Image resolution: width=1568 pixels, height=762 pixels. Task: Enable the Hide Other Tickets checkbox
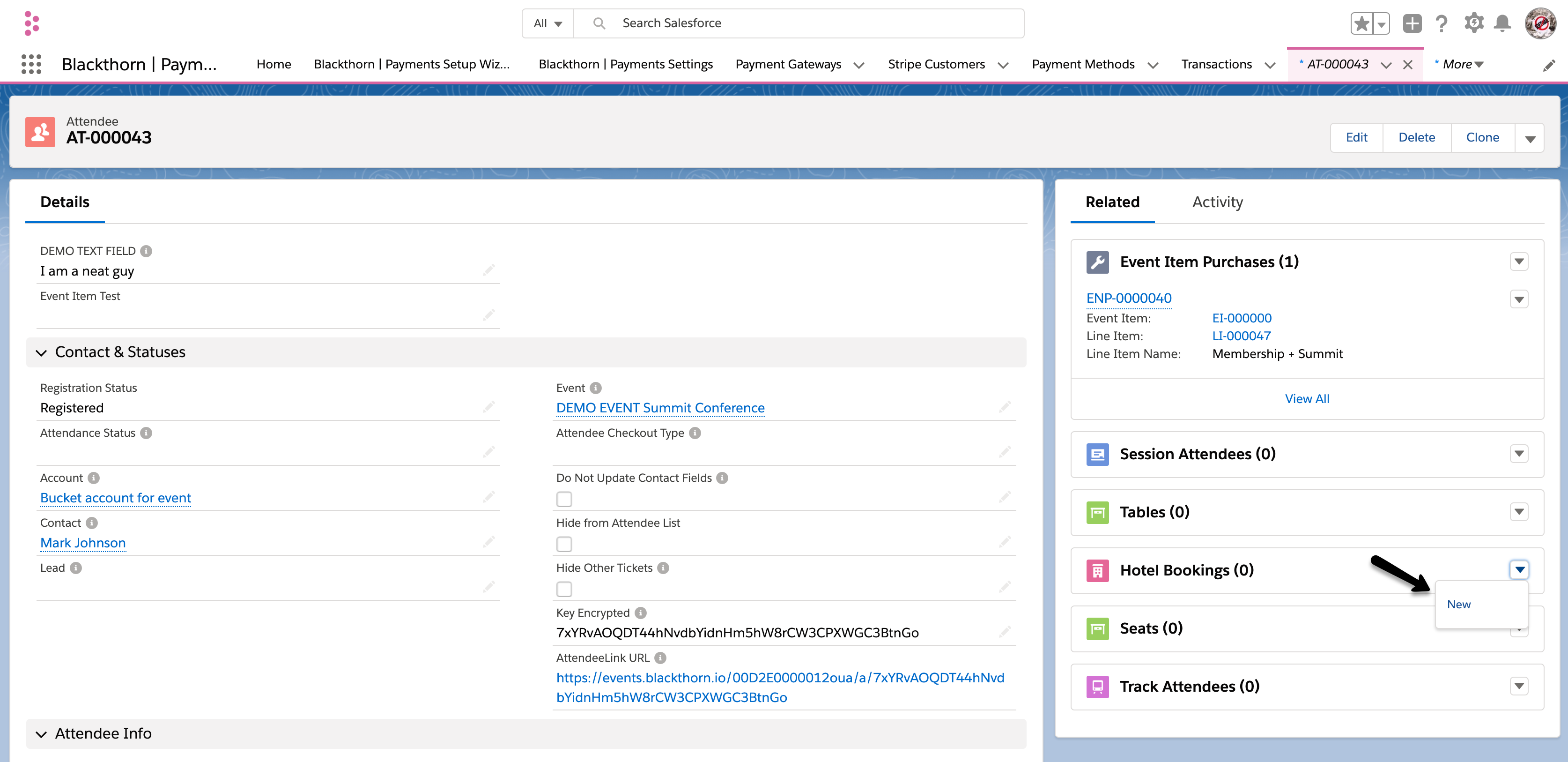point(564,590)
